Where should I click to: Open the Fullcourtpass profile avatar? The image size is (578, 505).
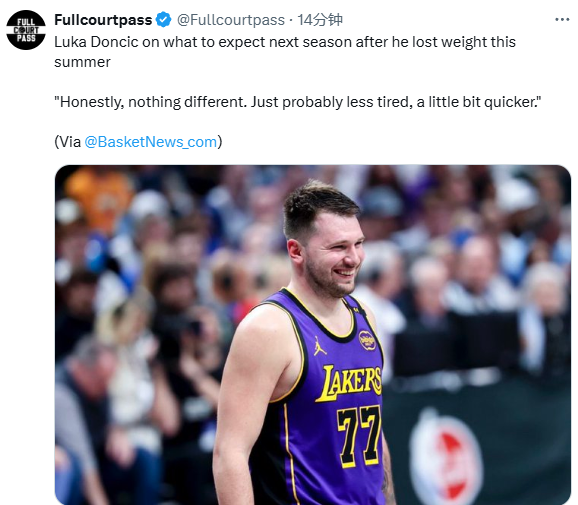26,30
